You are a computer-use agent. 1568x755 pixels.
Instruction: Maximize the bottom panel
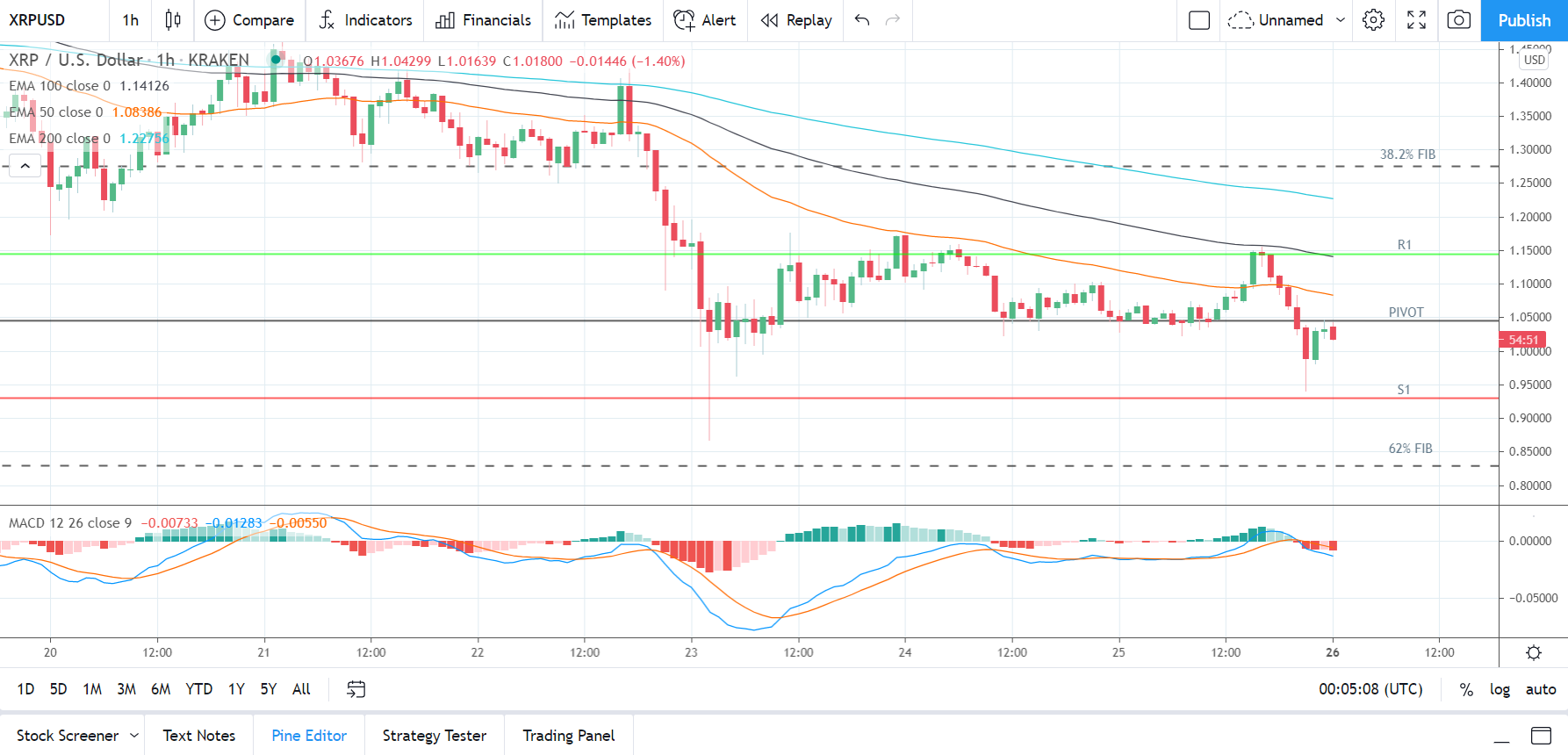click(1541, 736)
